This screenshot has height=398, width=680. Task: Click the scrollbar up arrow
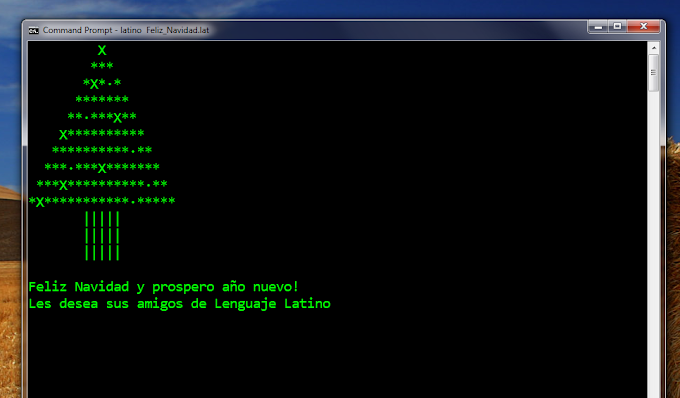click(654, 48)
